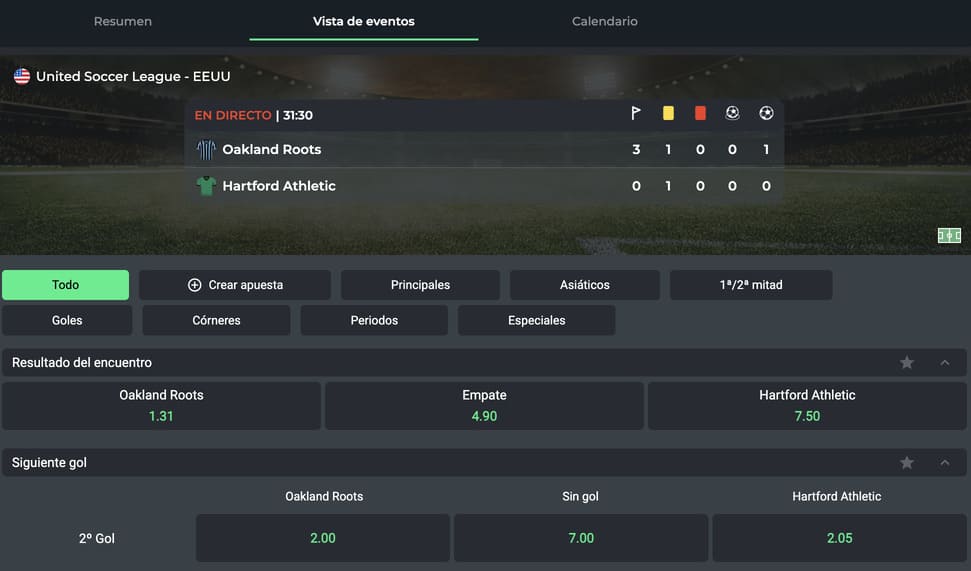Switch to the Resumen tab
This screenshot has width=971, height=571.
[123, 21]
